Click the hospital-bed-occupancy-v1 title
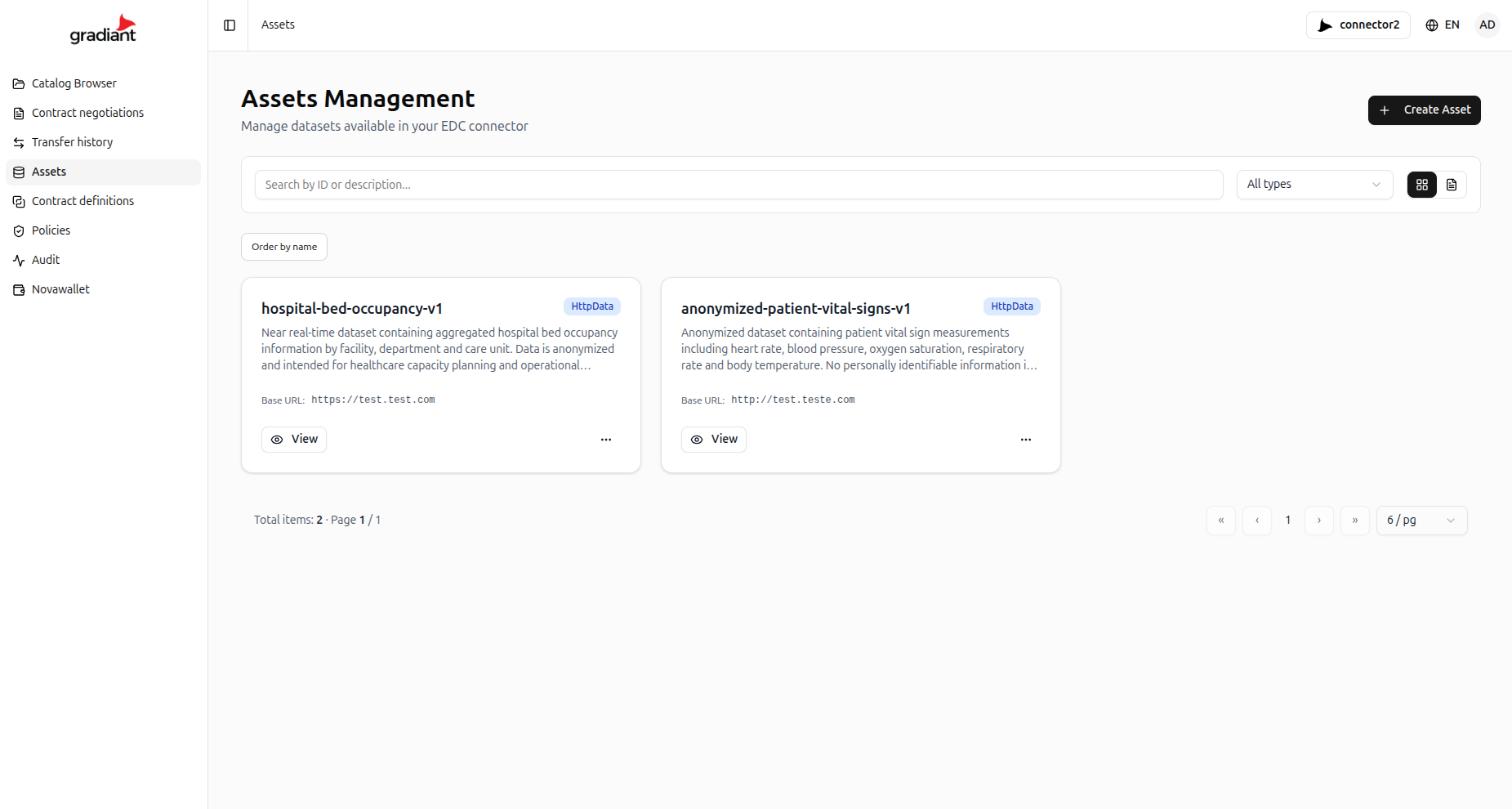This screenshot has height=809, width=1512. click(x=352, y=309)
